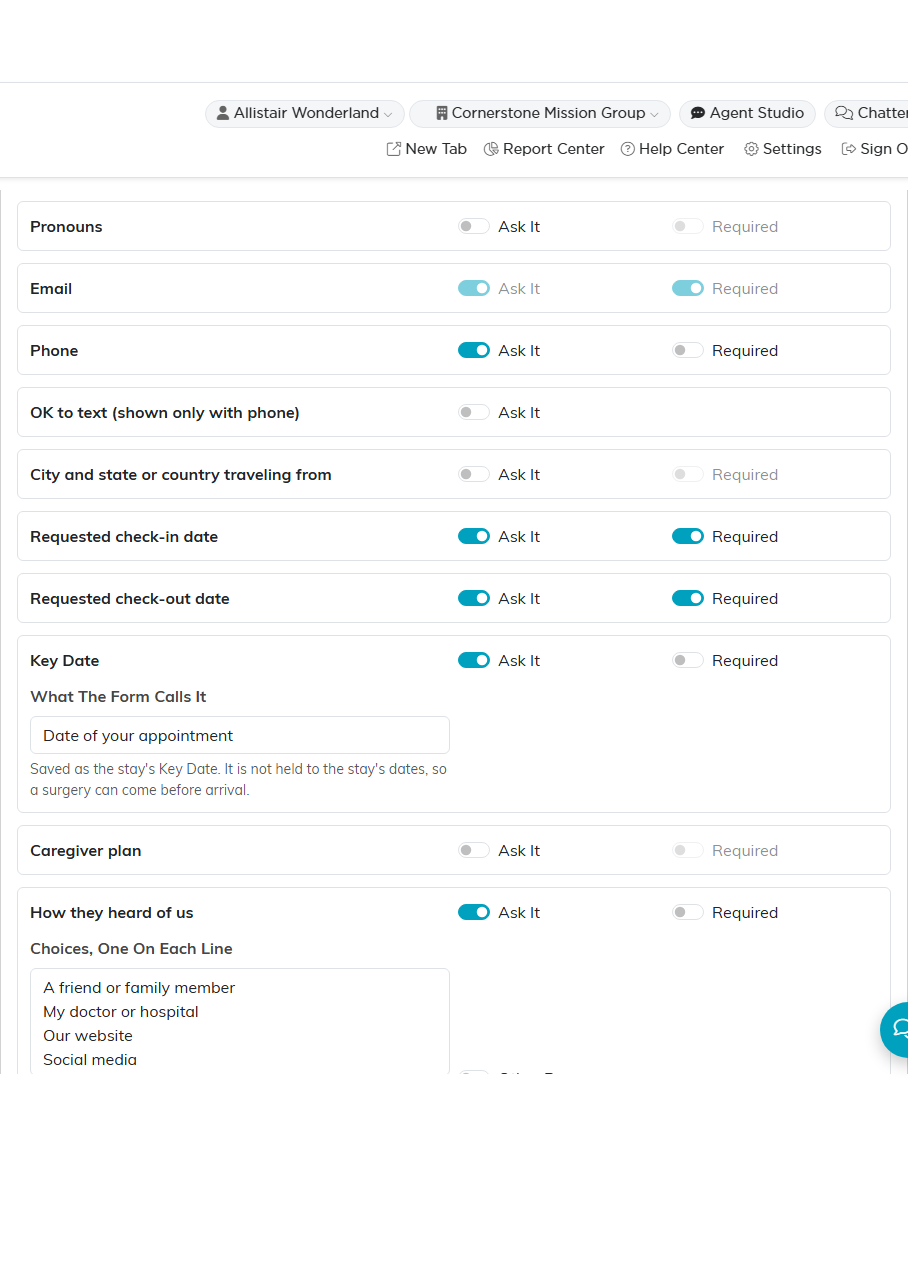Enable Ask It for OK to text
The width and height of the screenshot is (908, 1264).
(474, 412)
